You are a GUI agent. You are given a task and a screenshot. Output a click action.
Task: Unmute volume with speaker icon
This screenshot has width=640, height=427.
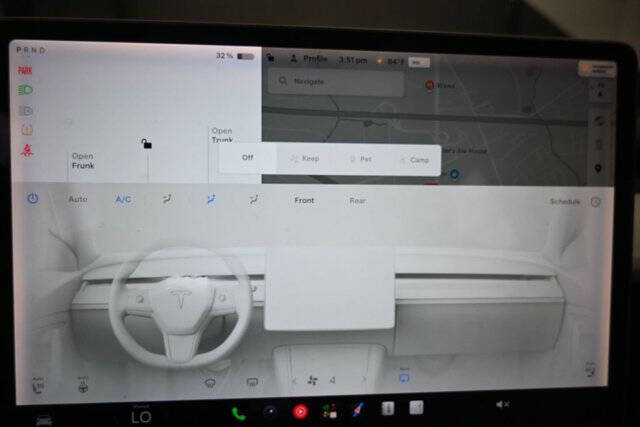(x=502, y=404)
